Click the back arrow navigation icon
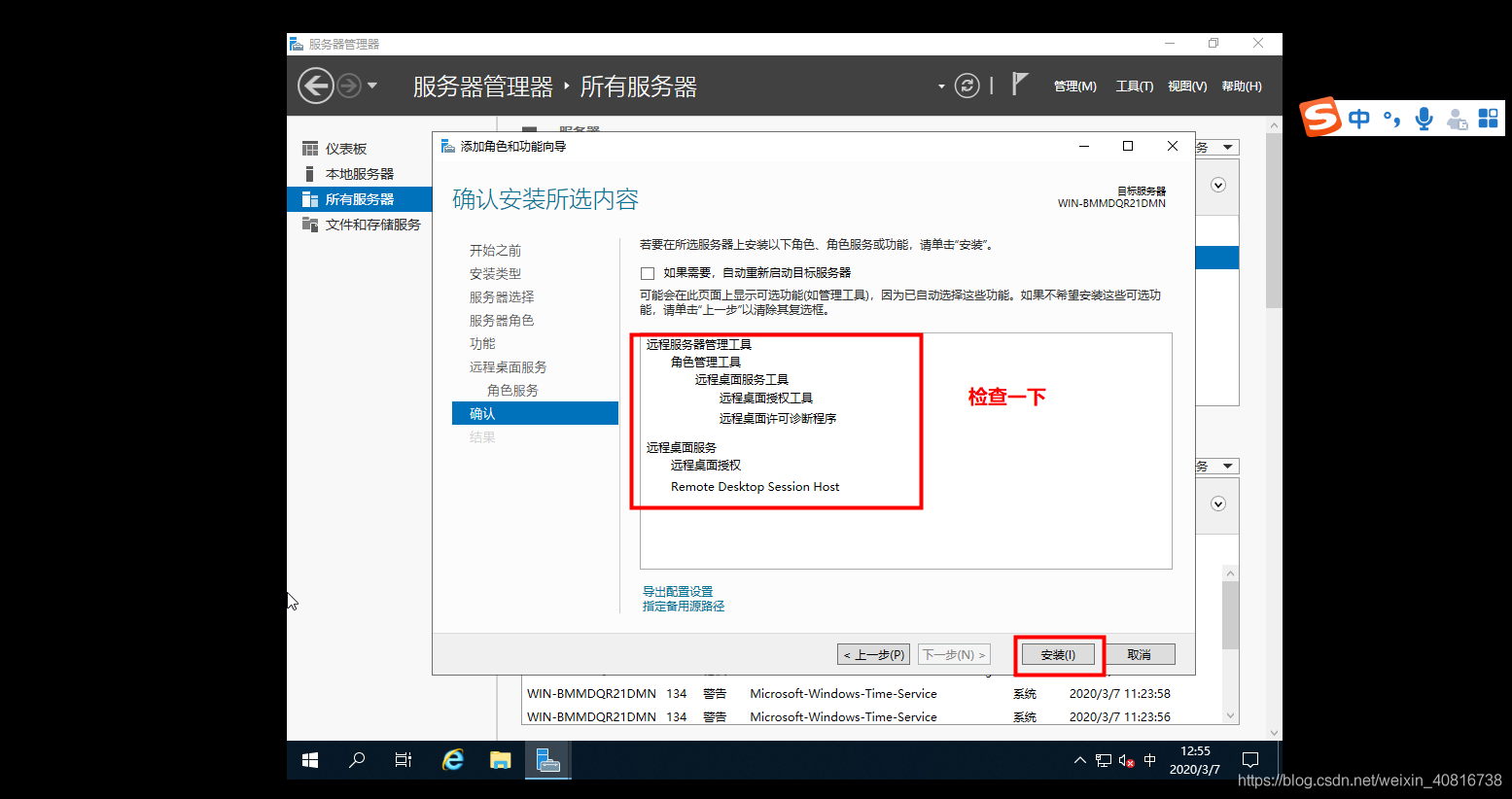This screenshot has width=1512, height=799. point(315,86)
